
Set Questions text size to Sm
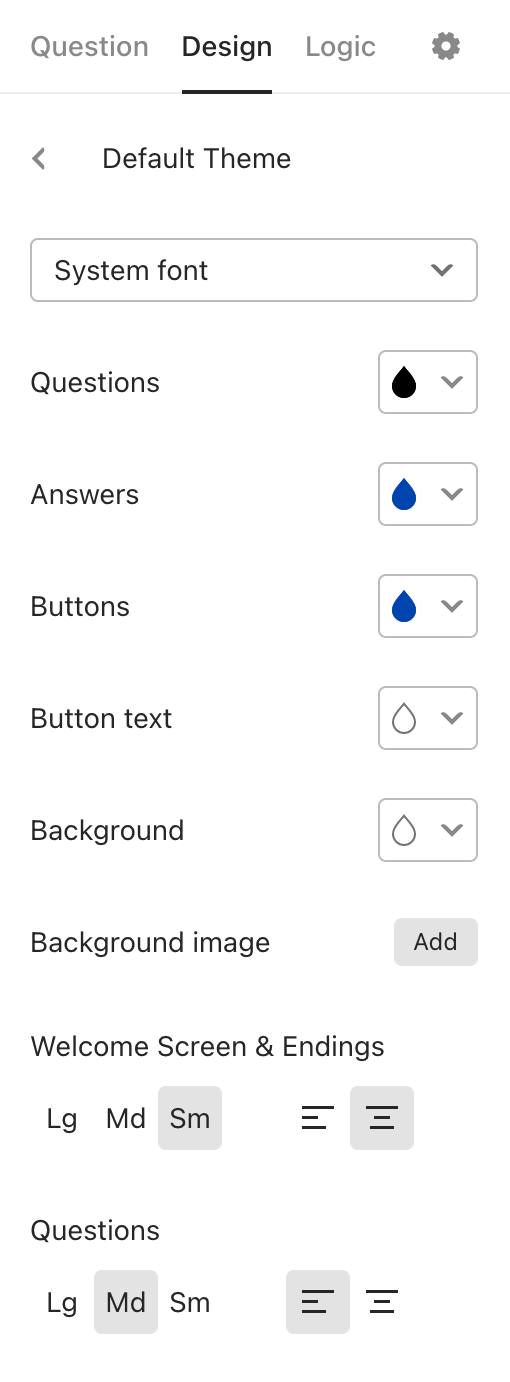coord(190,1302)
